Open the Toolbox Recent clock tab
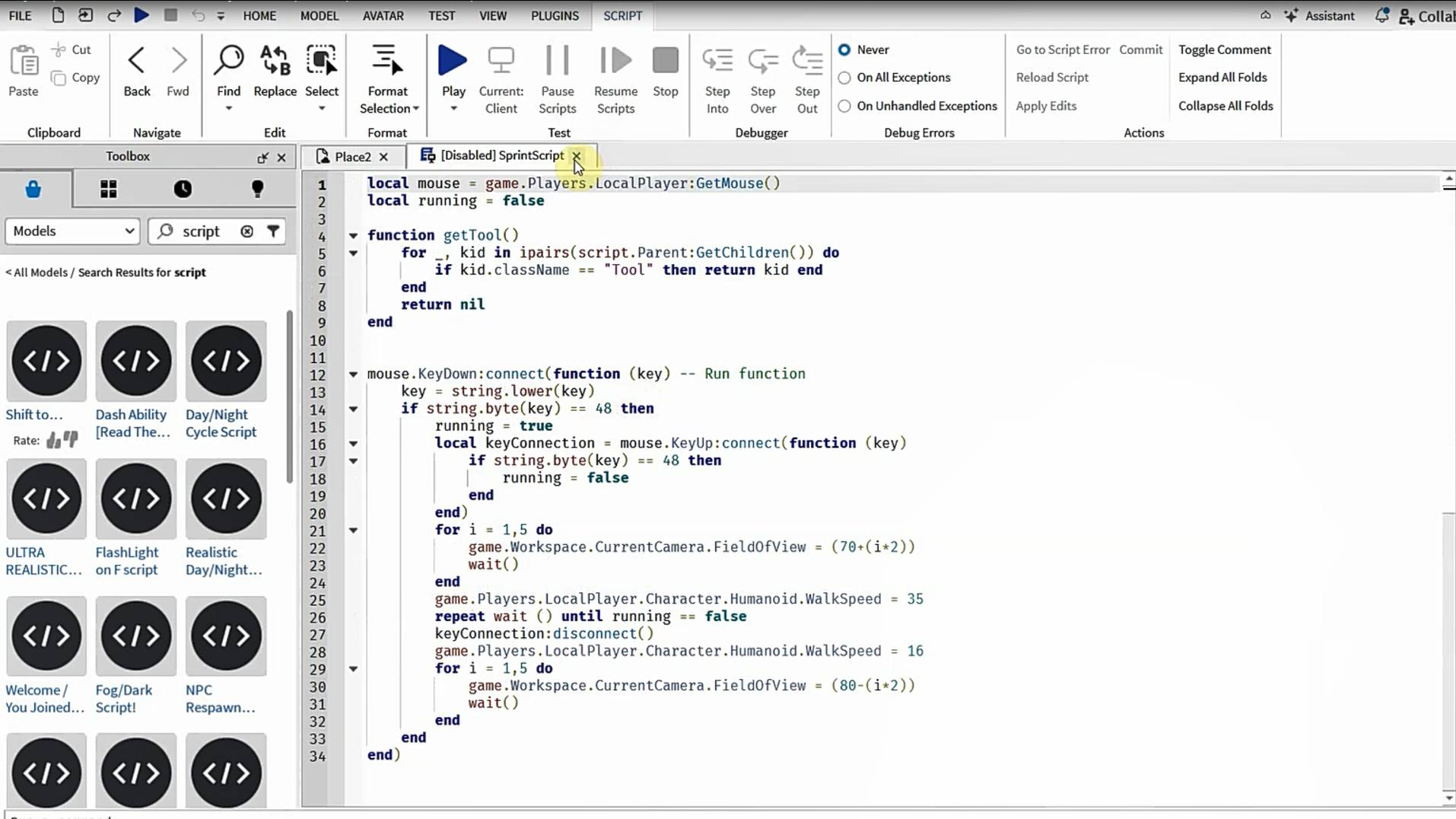1456x819 pixels. coord(183,189)
